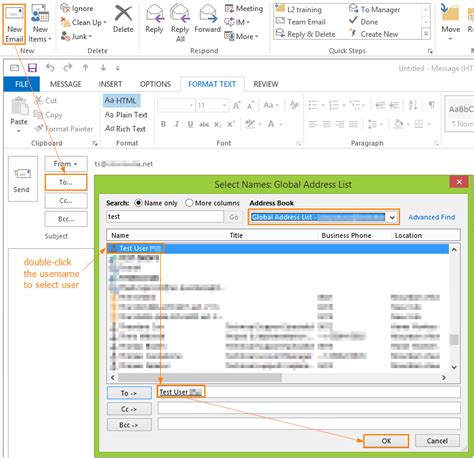Select the More columns radio button

[189, 203]
